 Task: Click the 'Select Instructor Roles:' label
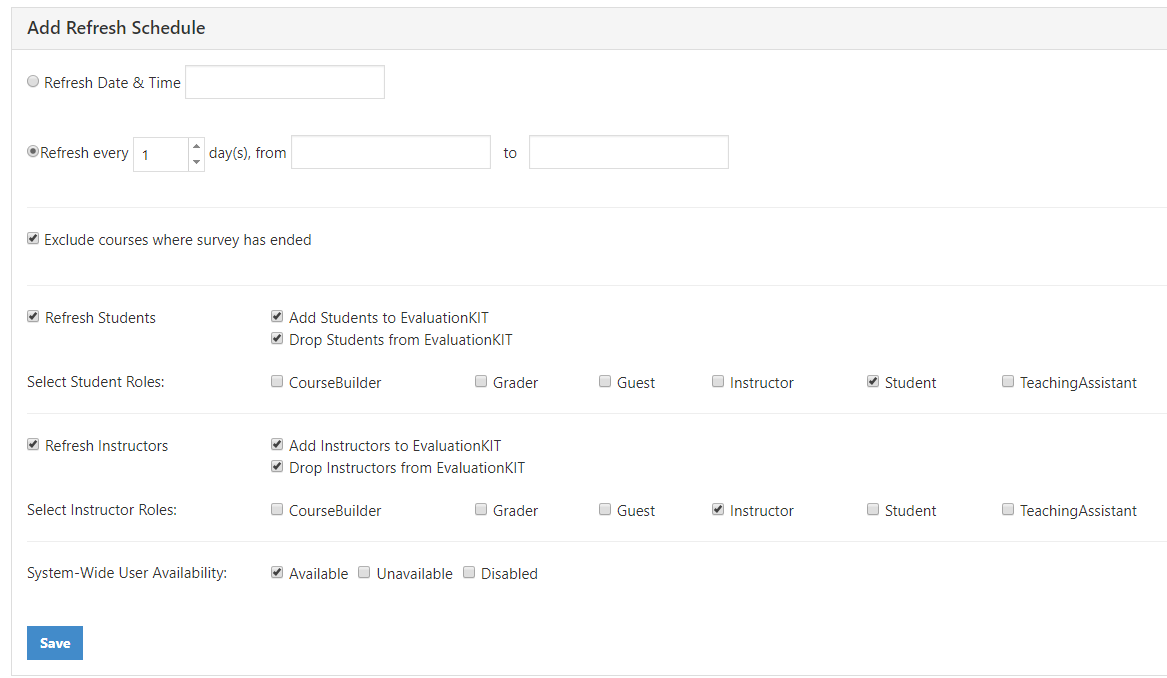pyautogui.click(x=102, y=510)
